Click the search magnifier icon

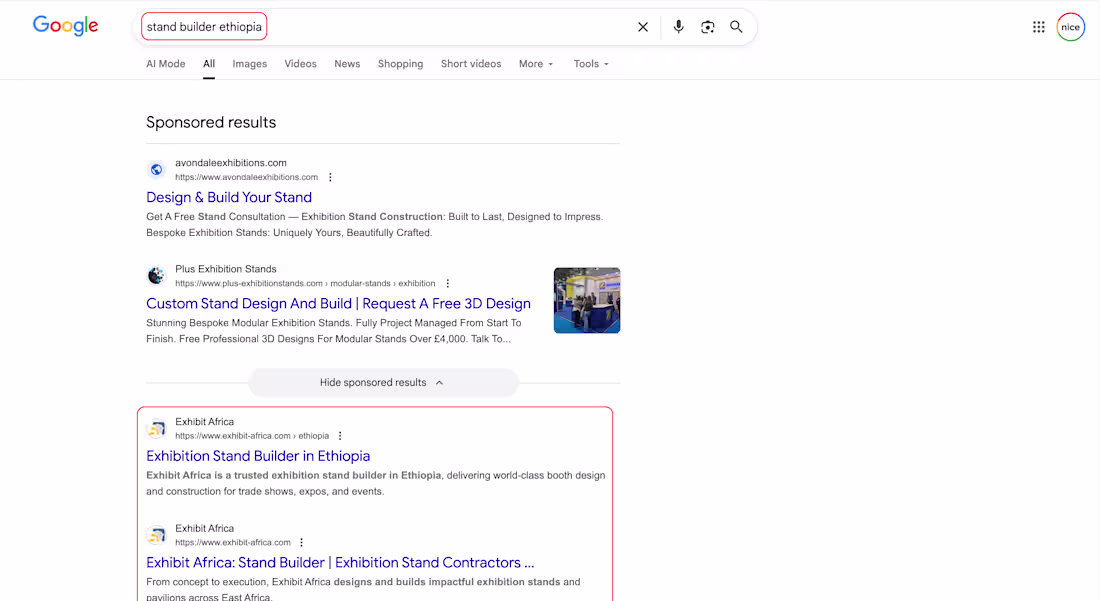(x=736, y=27)
